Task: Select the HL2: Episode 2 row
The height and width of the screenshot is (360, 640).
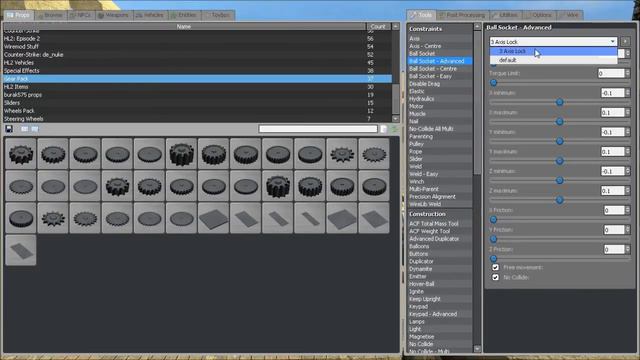Action: [197, 38]
